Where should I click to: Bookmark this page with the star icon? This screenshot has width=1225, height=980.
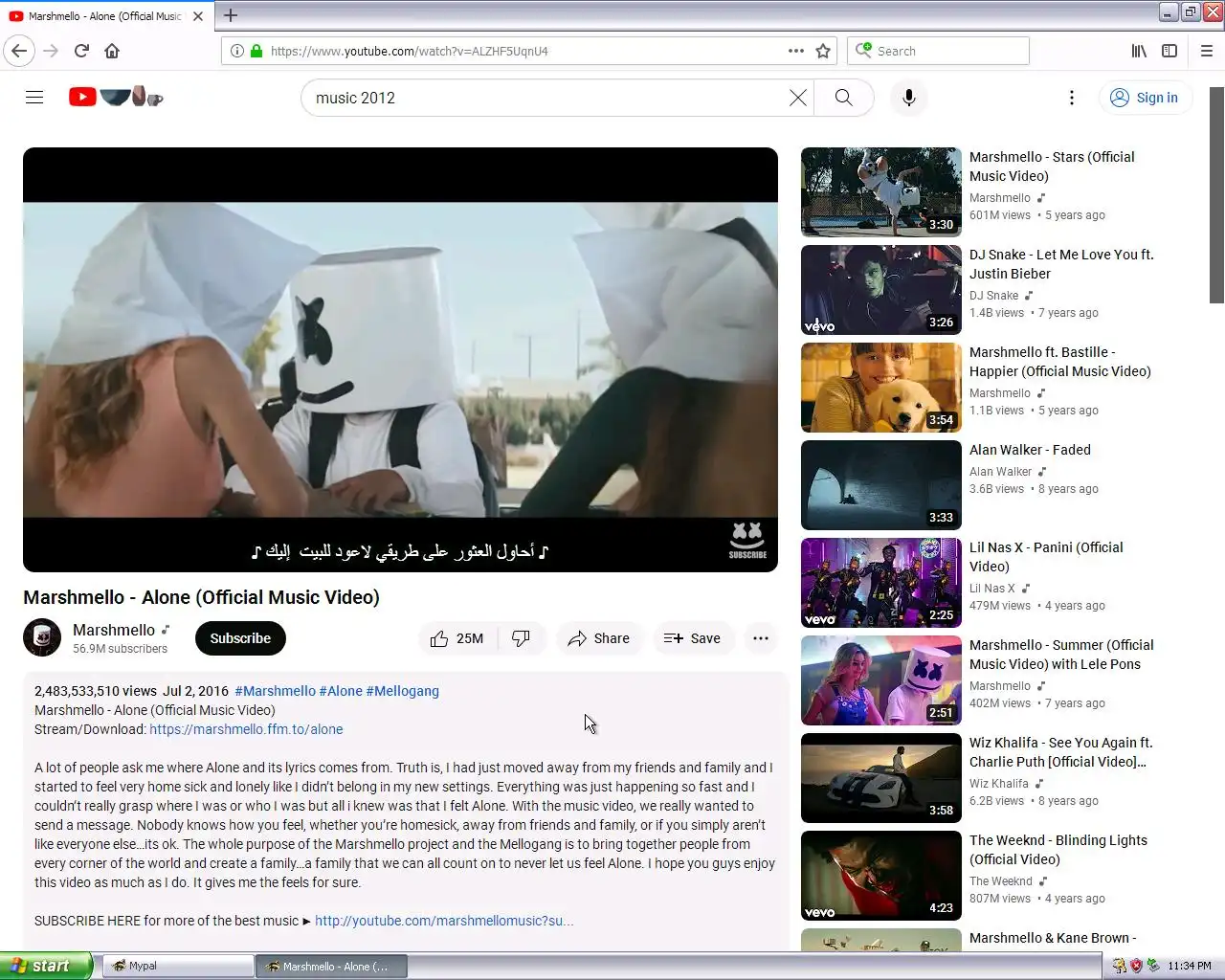[823, 51]
